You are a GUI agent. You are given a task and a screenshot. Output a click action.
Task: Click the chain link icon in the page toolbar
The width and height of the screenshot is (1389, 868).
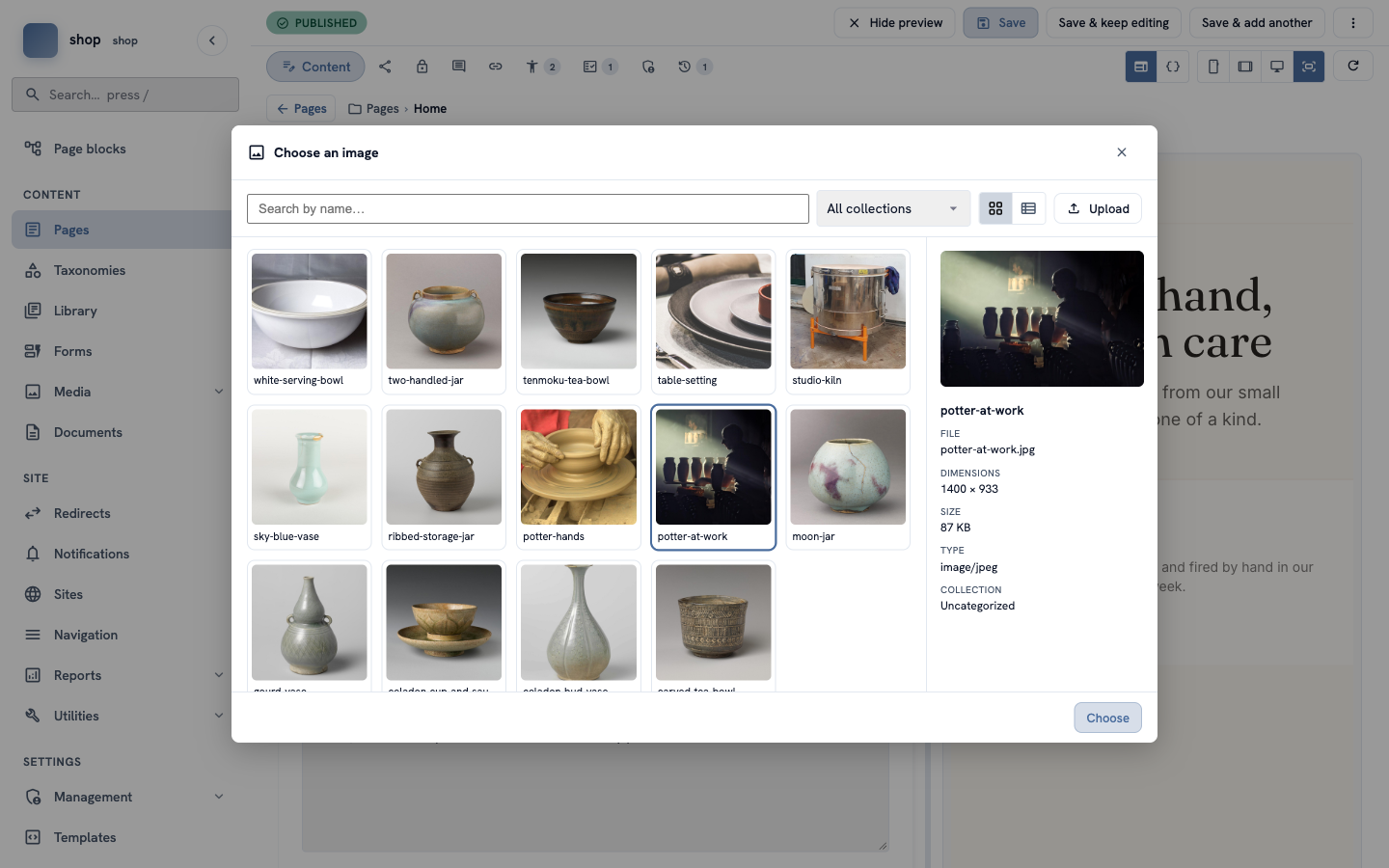pyautogui.click(x=495, y=67)
